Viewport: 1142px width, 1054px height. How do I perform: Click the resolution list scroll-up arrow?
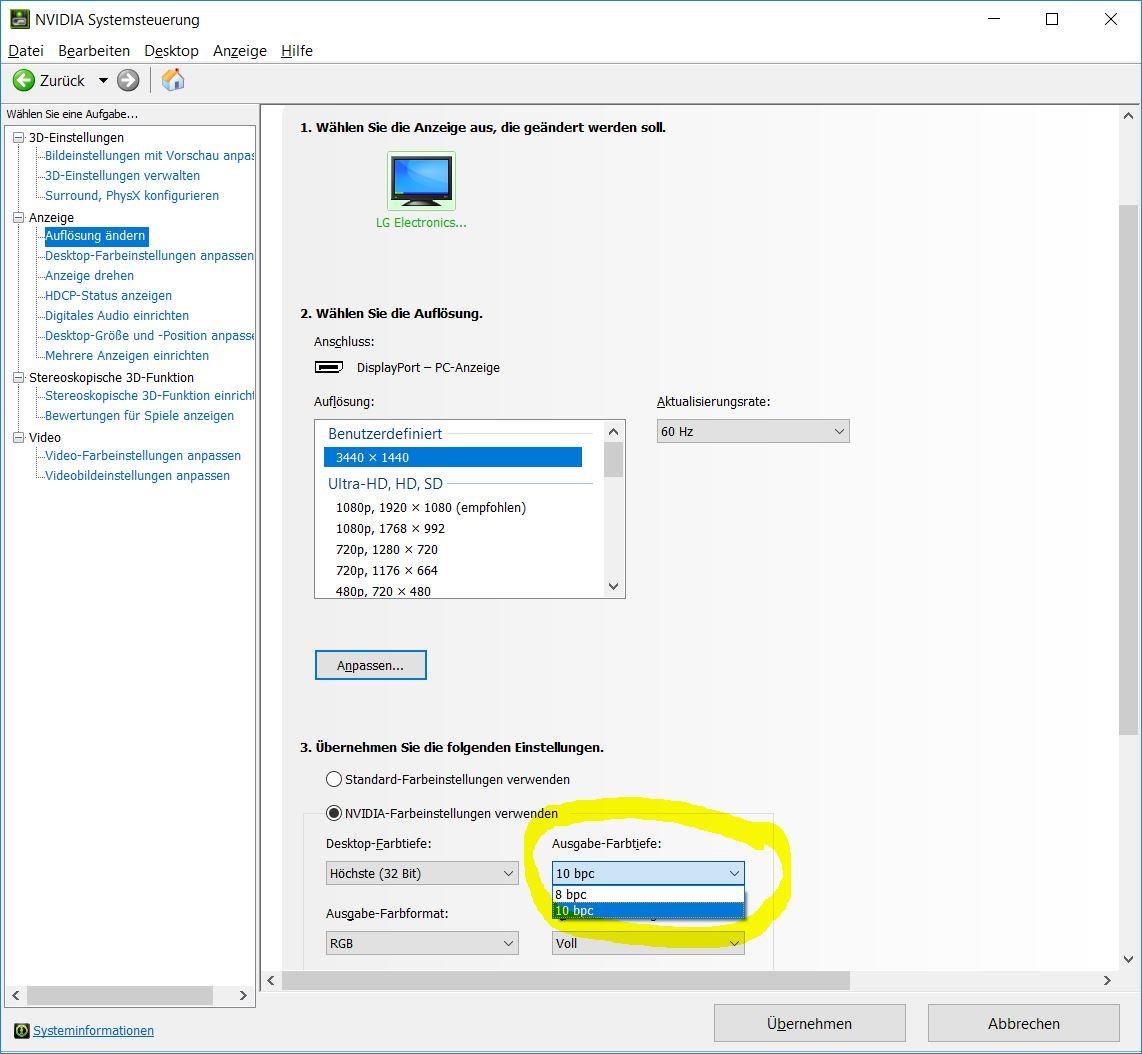613,432
